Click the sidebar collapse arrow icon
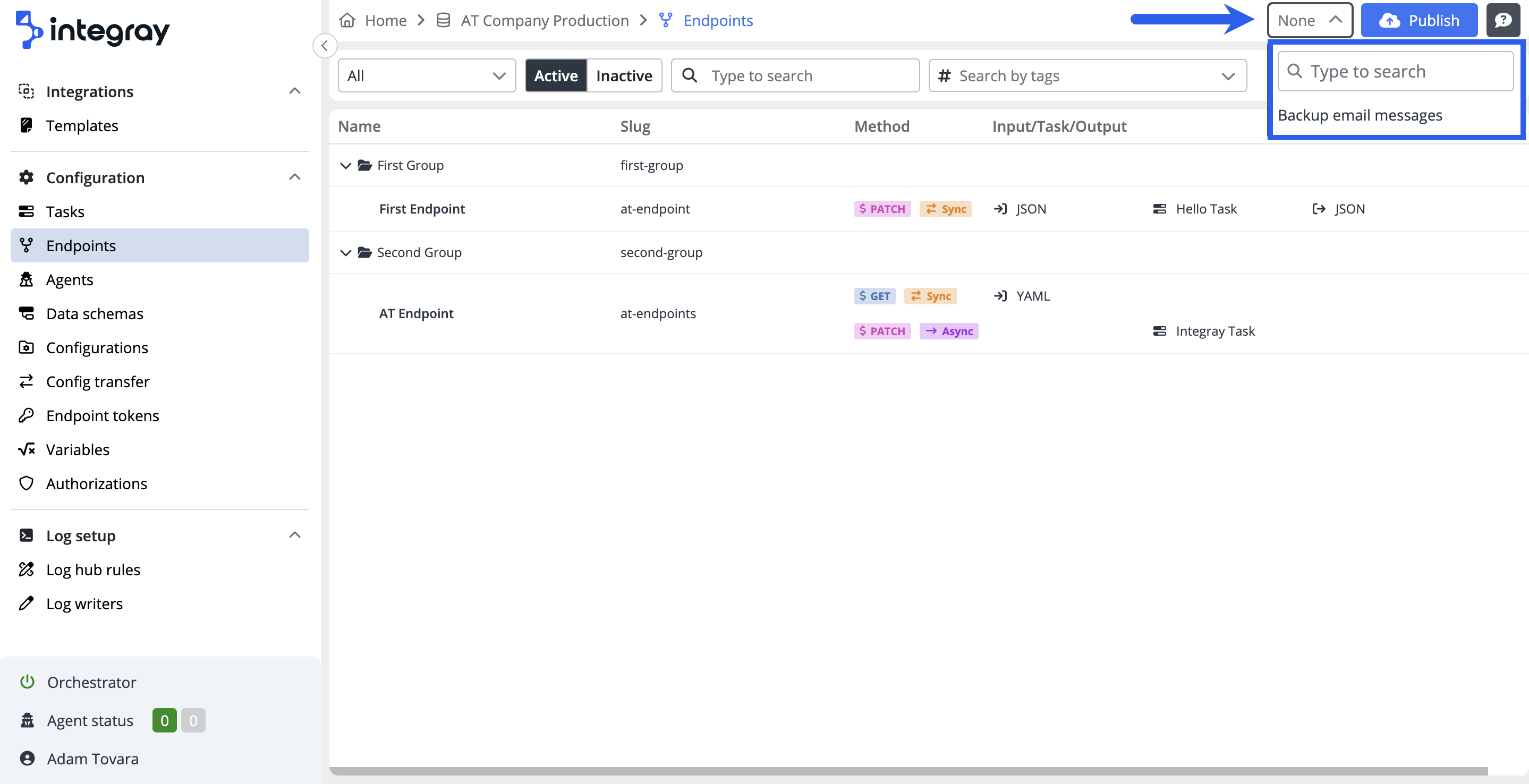Viewport: 1529px width, 784px height. click(x=325, y=46)
